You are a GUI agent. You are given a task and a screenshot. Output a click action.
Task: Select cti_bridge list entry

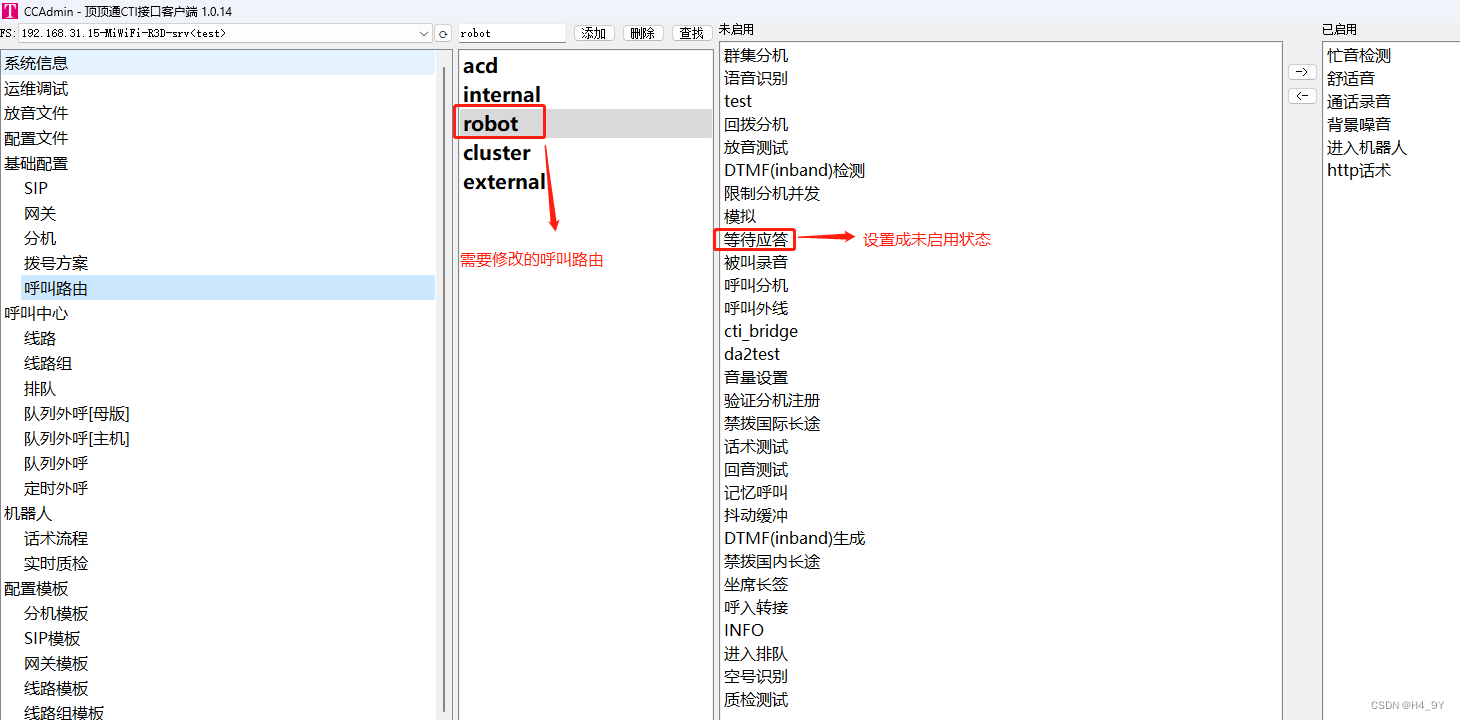[761, 331]
